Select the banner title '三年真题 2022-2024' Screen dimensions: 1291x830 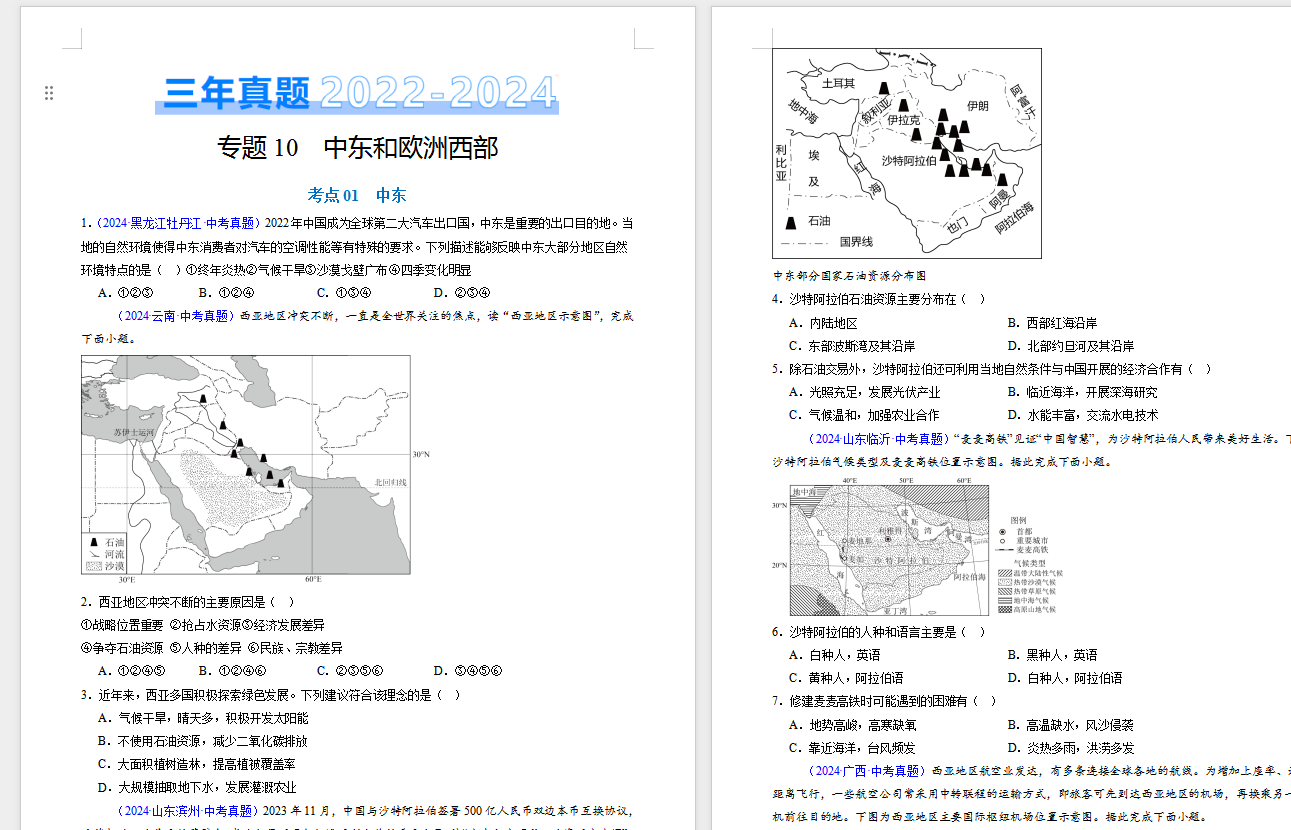(358, 93)
